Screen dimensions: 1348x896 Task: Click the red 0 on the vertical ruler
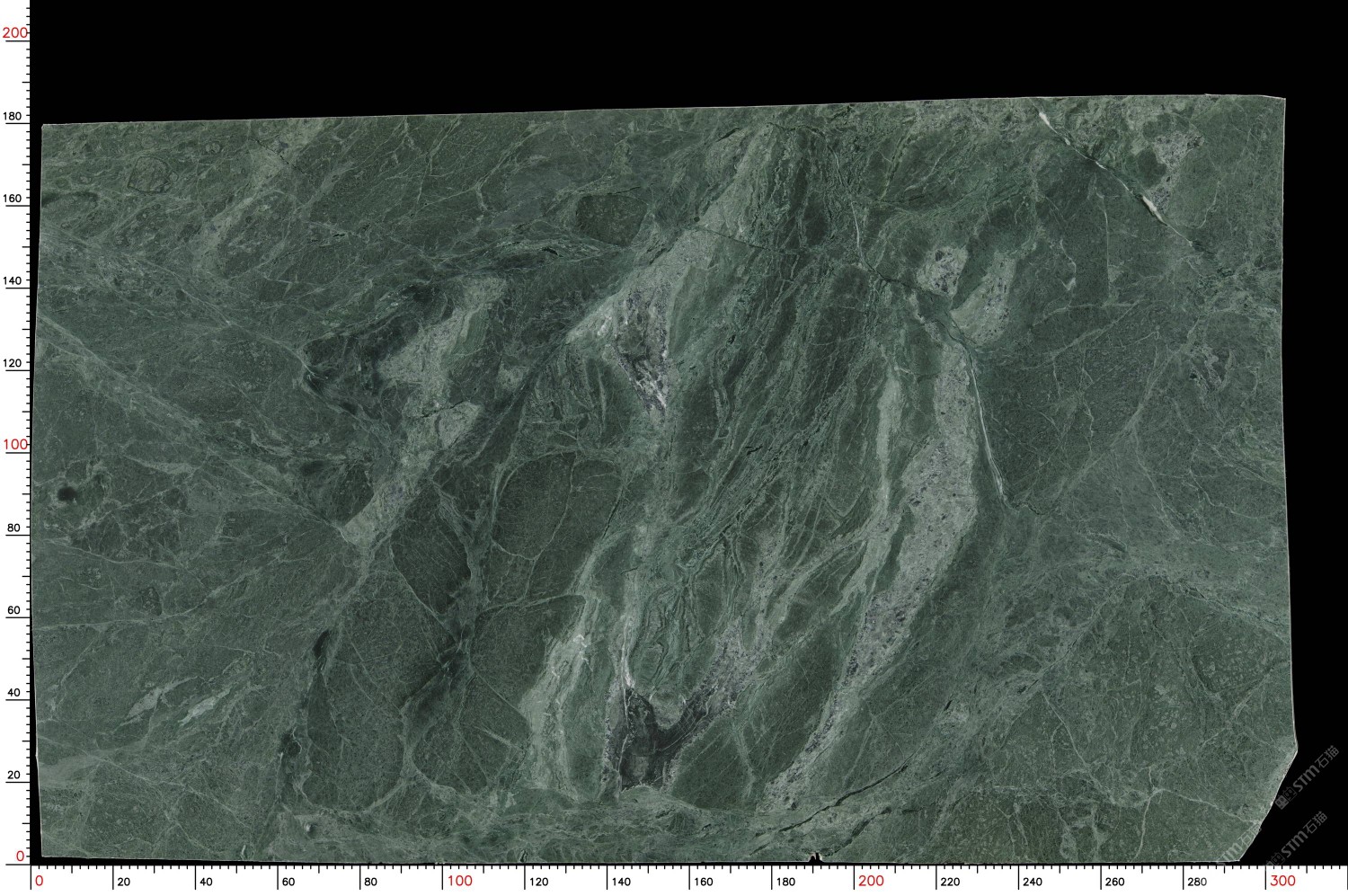tap(20, 856)
